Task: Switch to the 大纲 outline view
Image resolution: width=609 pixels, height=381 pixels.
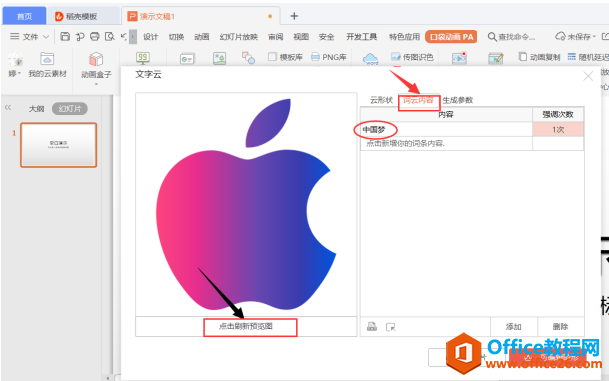Action: [37, 109]
